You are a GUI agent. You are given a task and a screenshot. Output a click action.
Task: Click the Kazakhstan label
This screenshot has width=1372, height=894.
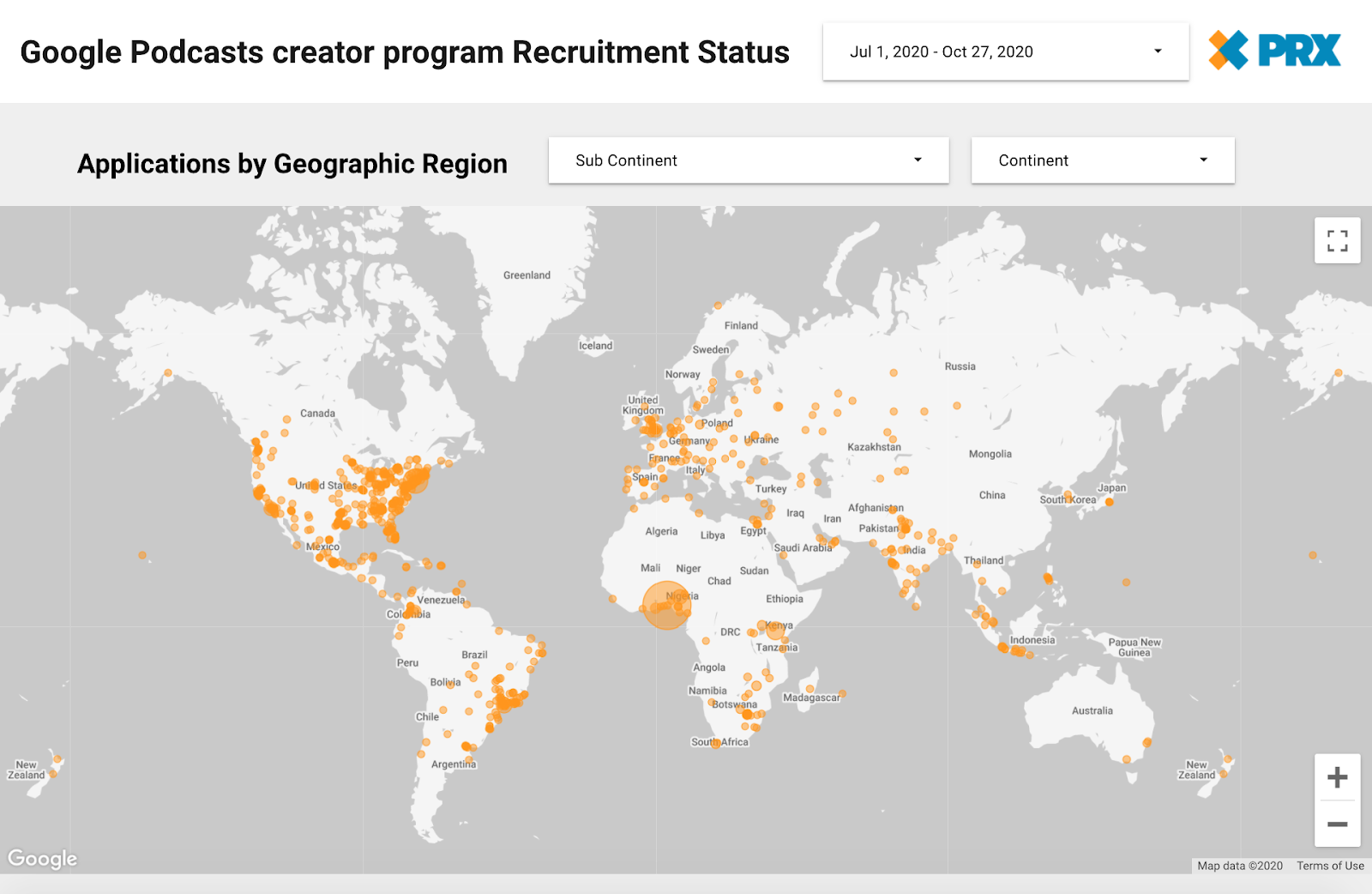874,447
